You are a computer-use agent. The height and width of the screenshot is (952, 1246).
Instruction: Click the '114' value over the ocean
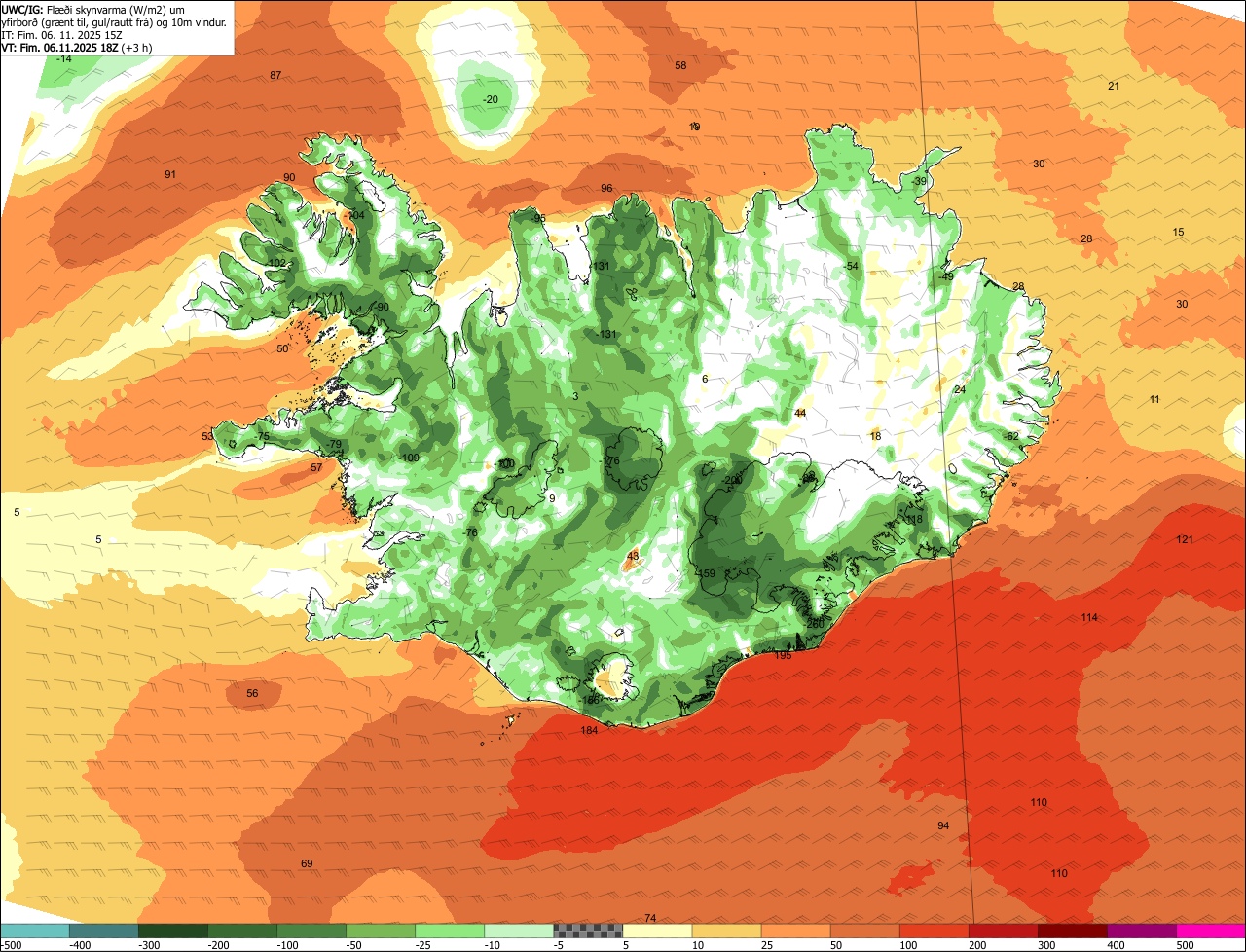click(x=1089, y=618)
